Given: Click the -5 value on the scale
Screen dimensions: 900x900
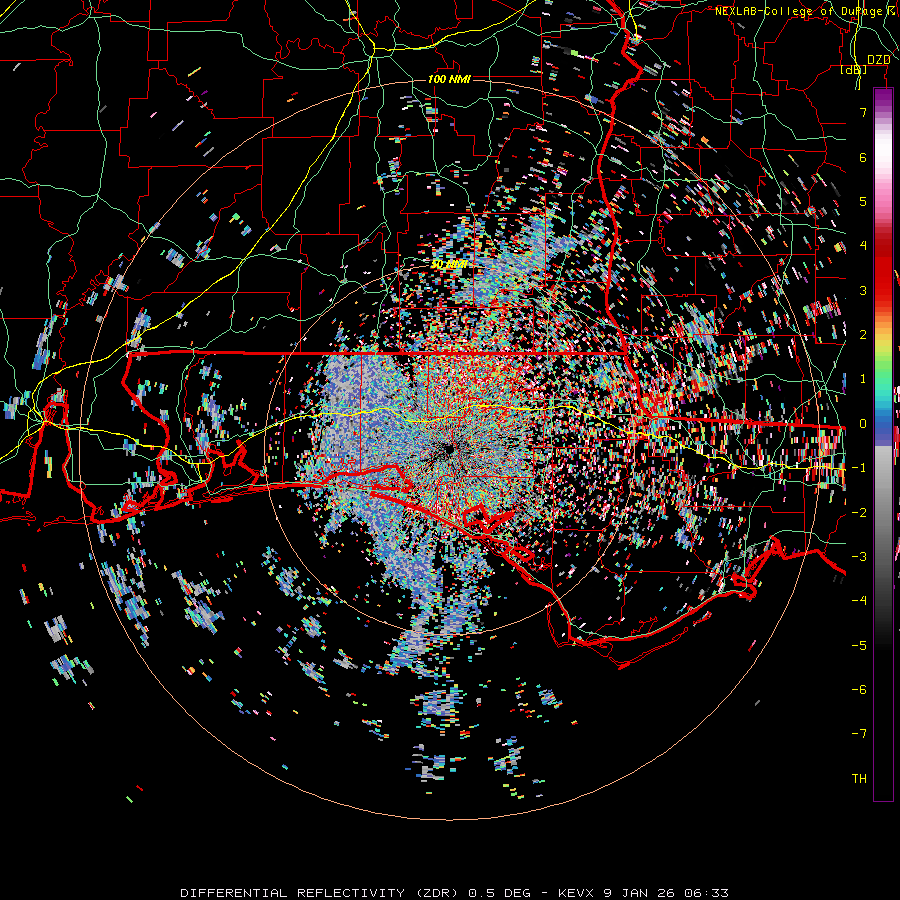Looking at the screenshot, I should pos(859,646).
